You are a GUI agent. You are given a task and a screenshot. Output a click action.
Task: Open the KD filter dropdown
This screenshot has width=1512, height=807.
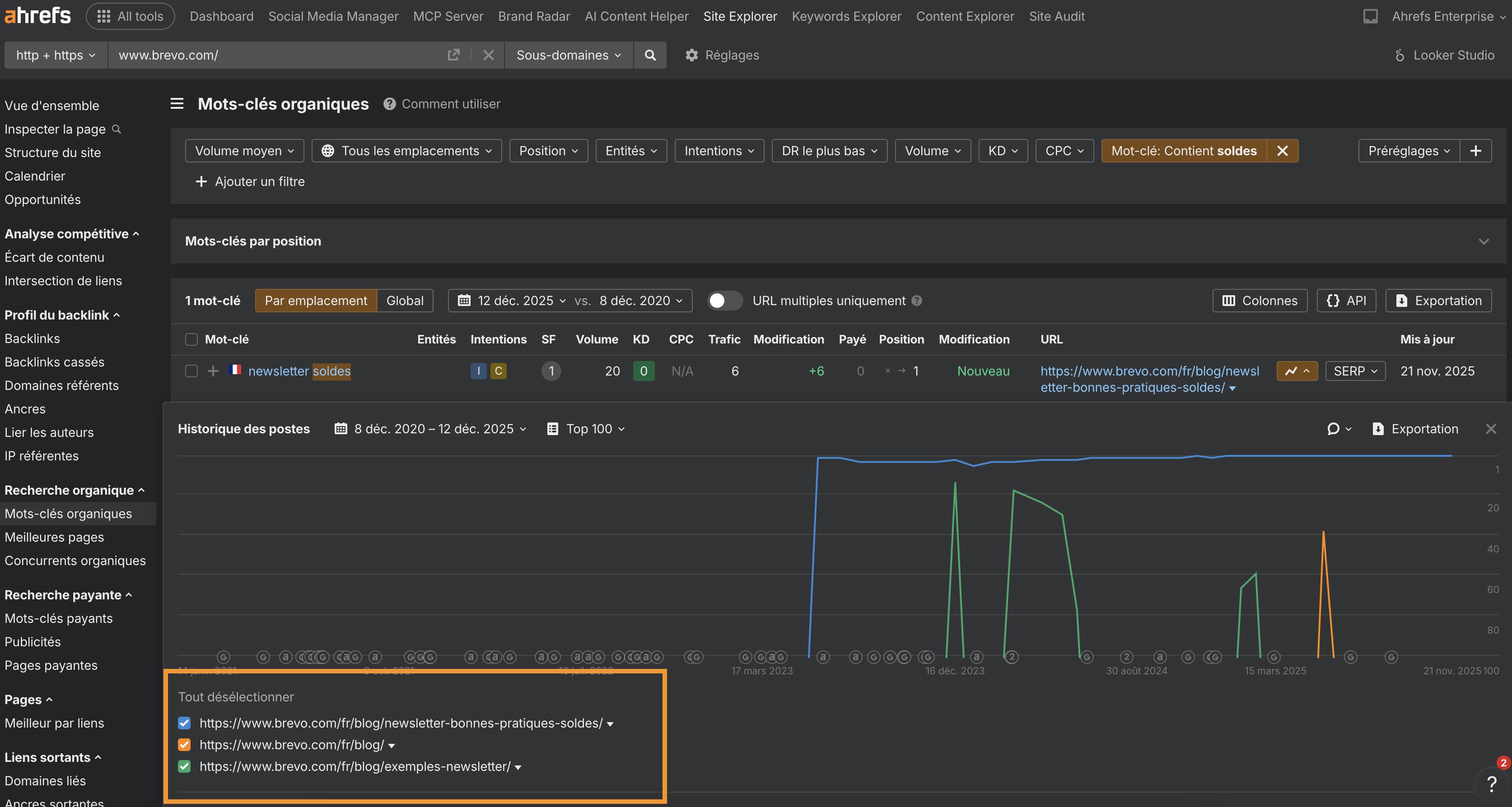coord(1003,151)
